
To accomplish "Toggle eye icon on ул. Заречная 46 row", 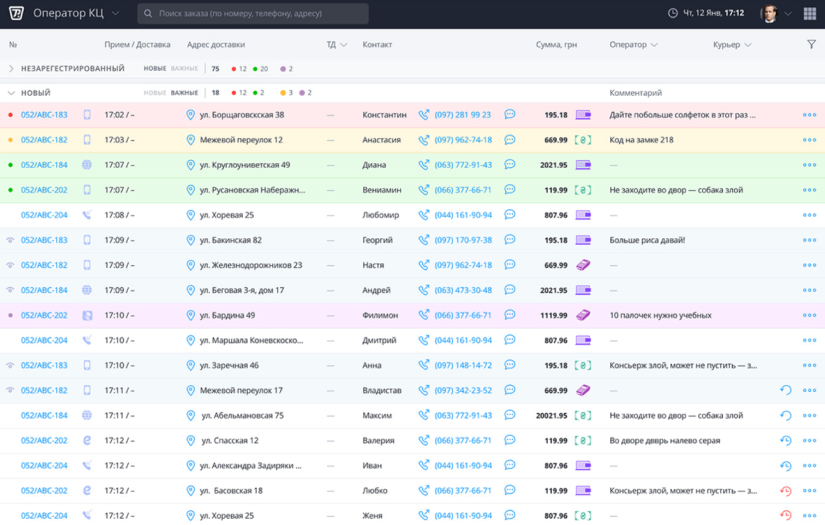I will pos(10,365).
